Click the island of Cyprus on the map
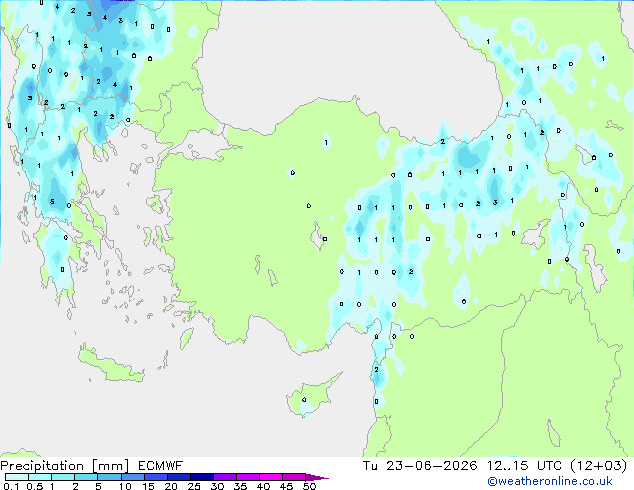 click(311, 395)
